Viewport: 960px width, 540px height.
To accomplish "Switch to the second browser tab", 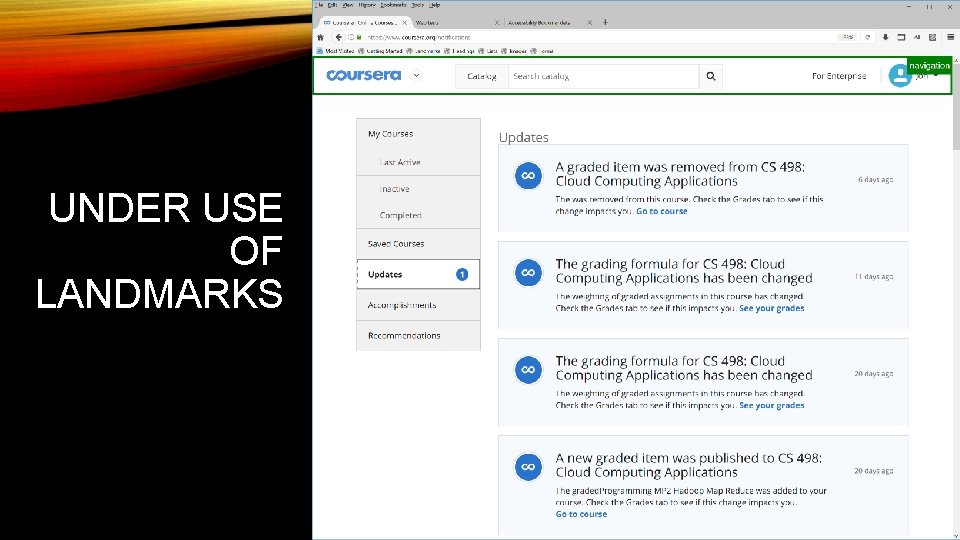I will coord(456,23).
